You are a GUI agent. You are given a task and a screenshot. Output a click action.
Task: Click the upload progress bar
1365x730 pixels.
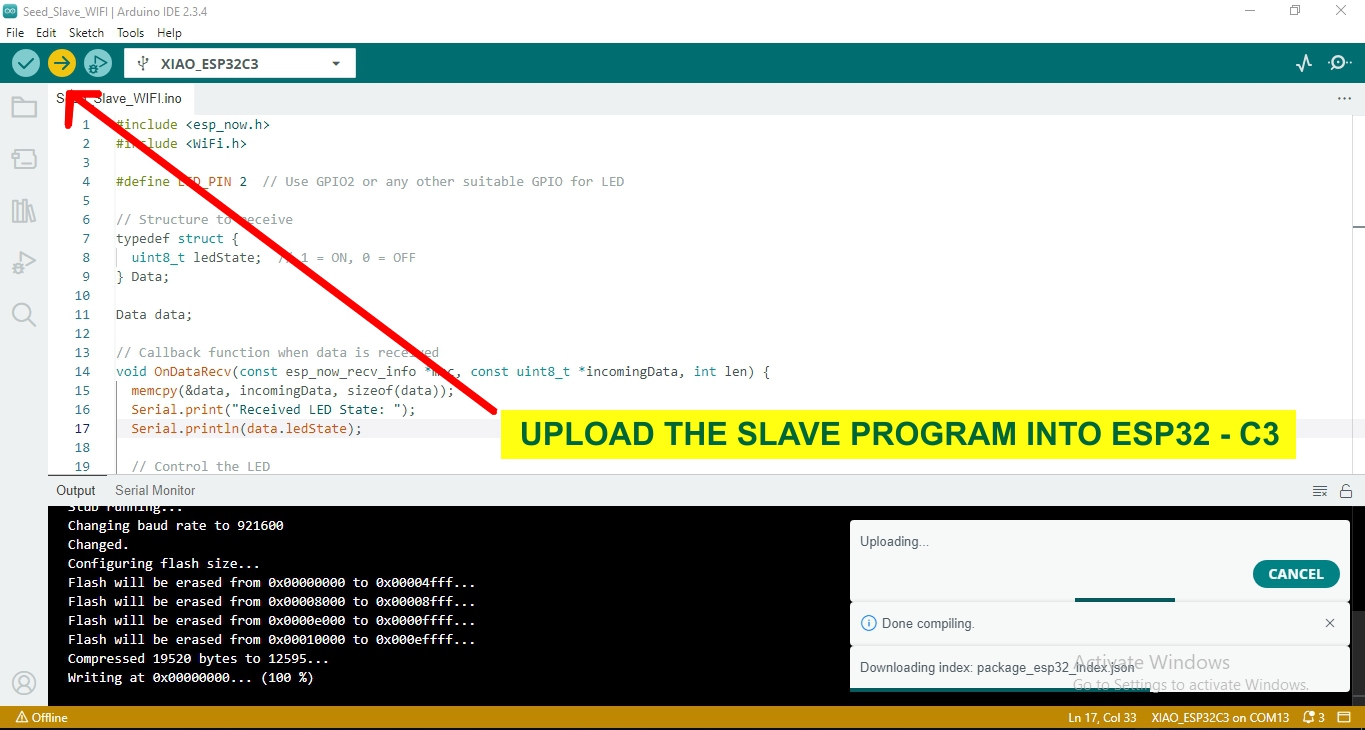(1100, 600)
